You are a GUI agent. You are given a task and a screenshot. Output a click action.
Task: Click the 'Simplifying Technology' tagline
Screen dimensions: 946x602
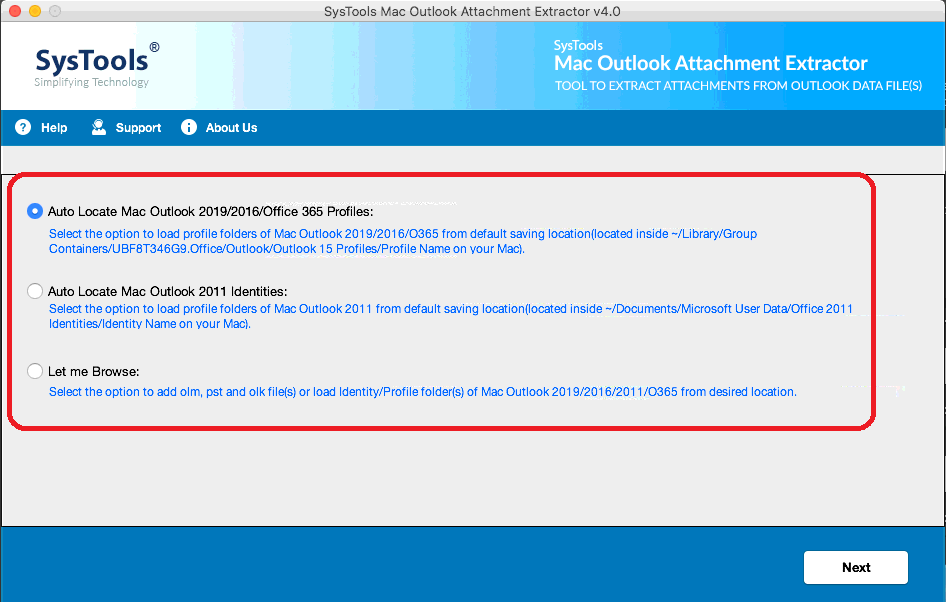pyautogui.click(x=91, y=82)
